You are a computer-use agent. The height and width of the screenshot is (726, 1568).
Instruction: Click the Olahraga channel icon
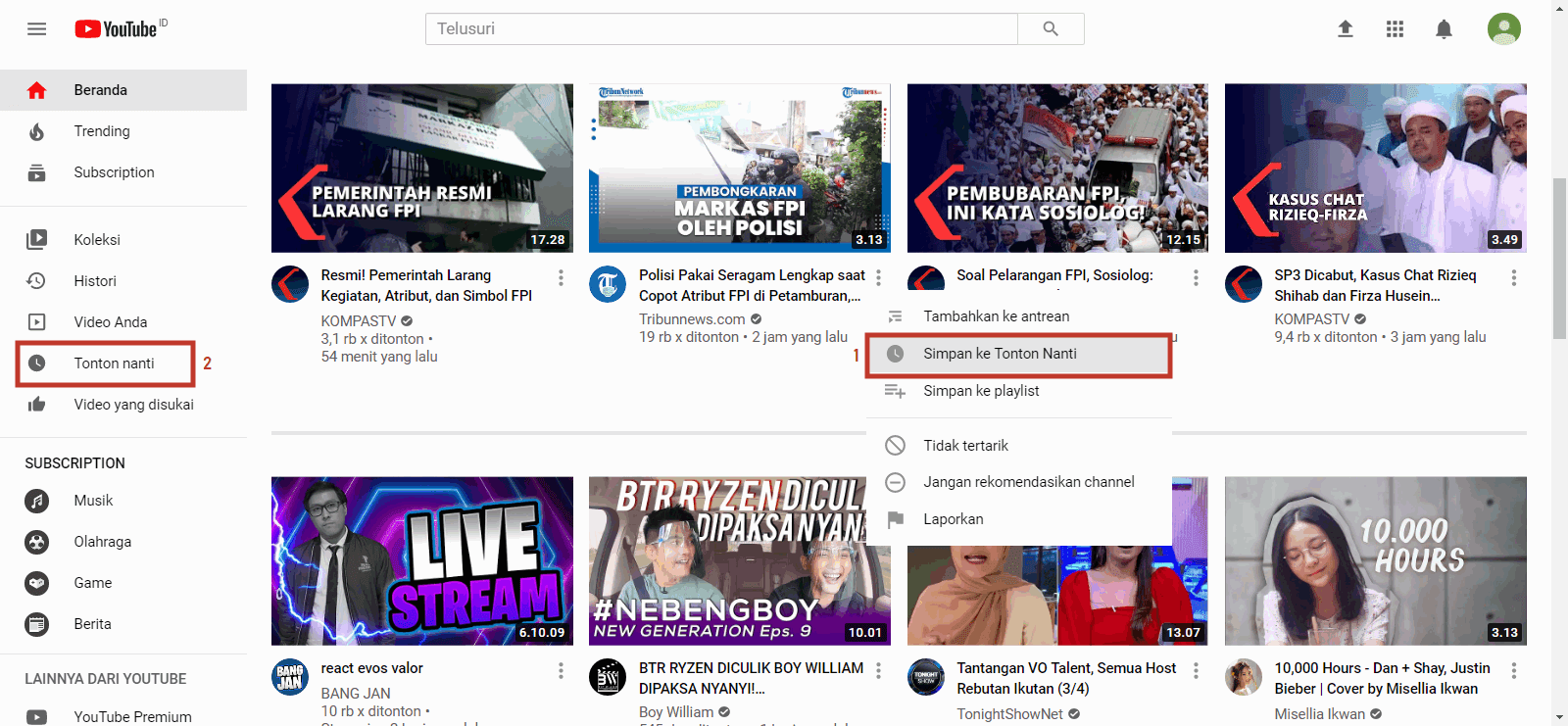pos(36,542)
